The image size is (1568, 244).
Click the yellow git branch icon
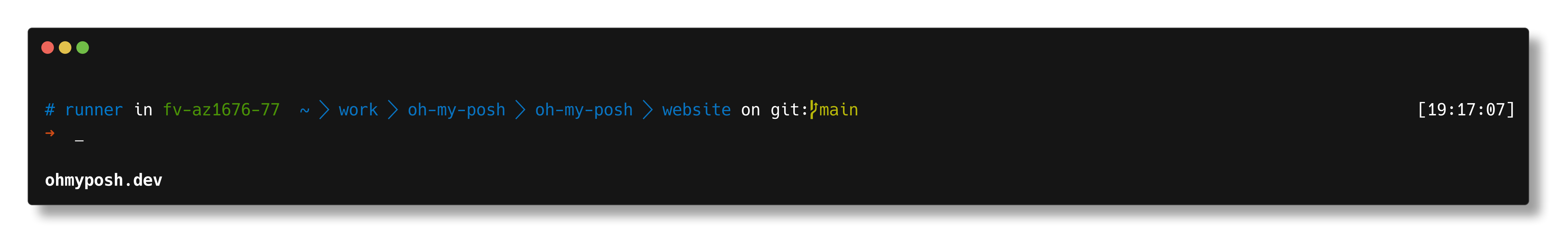tap(813, 110)
